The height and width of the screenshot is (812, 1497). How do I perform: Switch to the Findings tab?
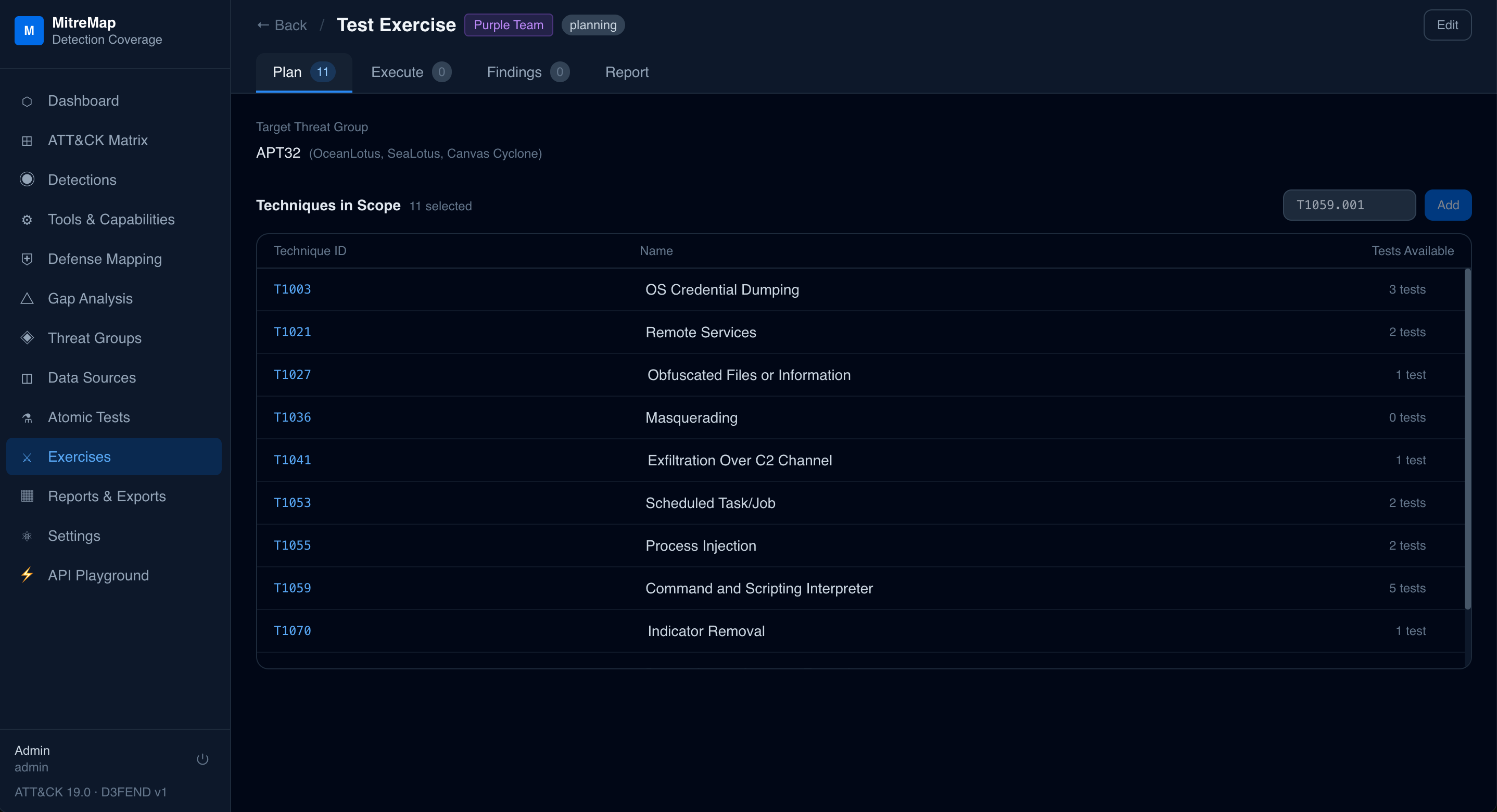pyautogui.click(x=528, y=72)
